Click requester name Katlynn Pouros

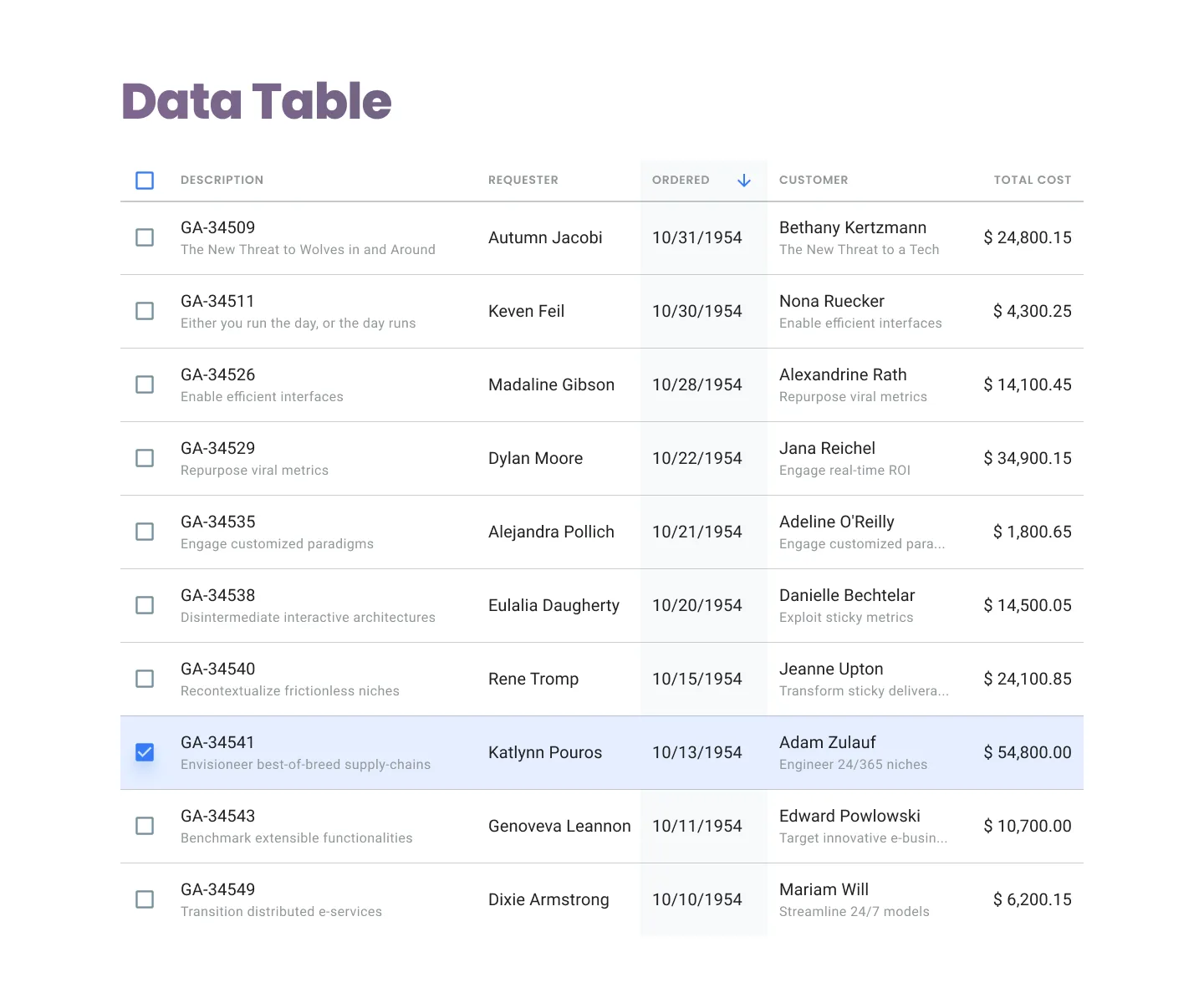coord(544,752)
